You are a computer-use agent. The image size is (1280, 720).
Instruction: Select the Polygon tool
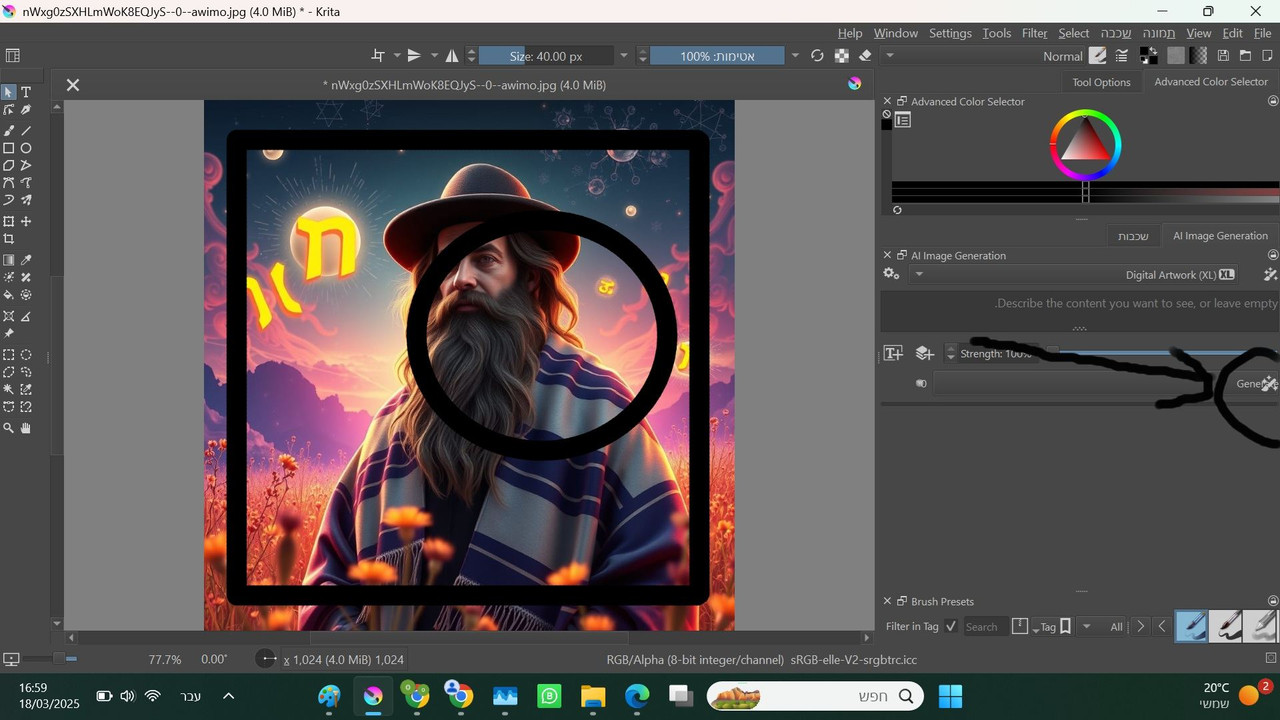[9, 165]
